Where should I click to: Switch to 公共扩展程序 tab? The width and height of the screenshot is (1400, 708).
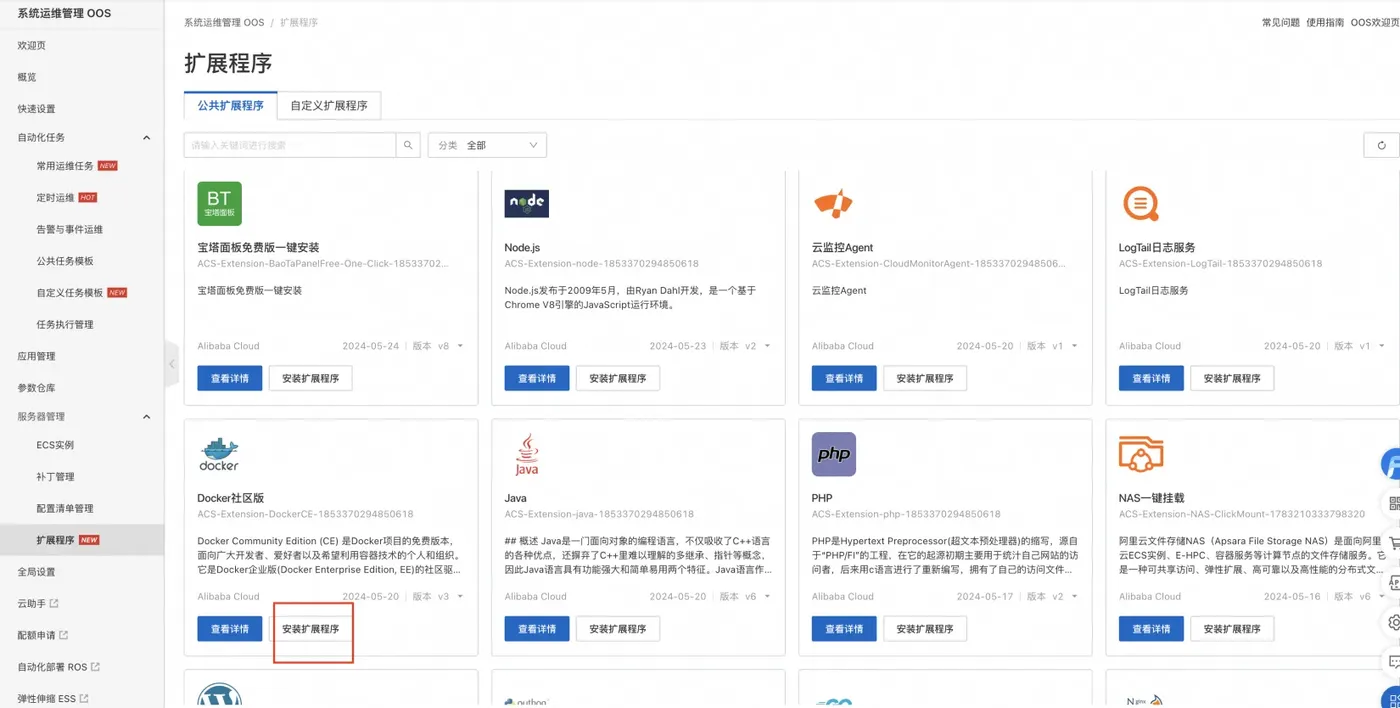click(x=231, y=105)
